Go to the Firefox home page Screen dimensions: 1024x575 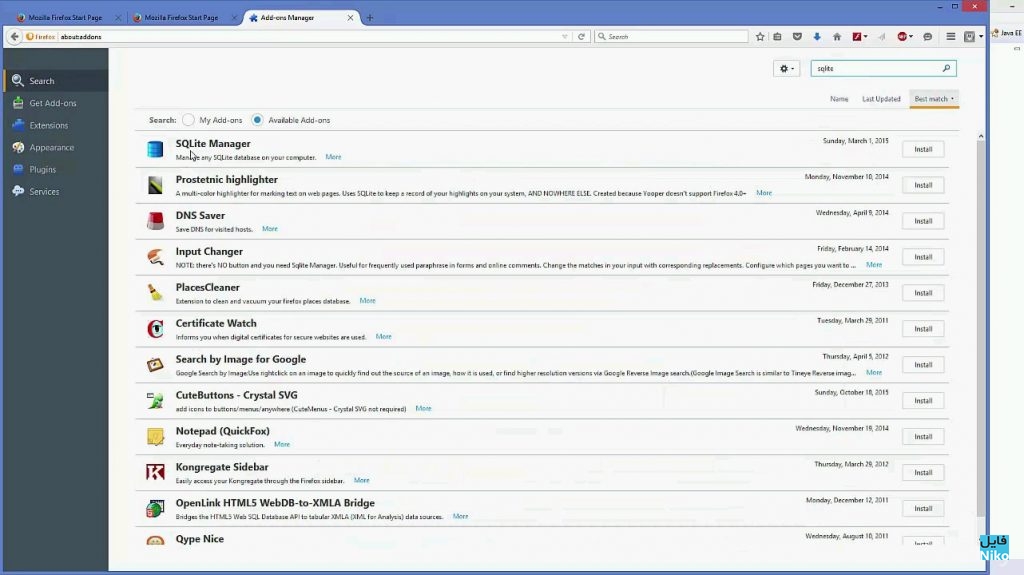(x=837, y=37)
